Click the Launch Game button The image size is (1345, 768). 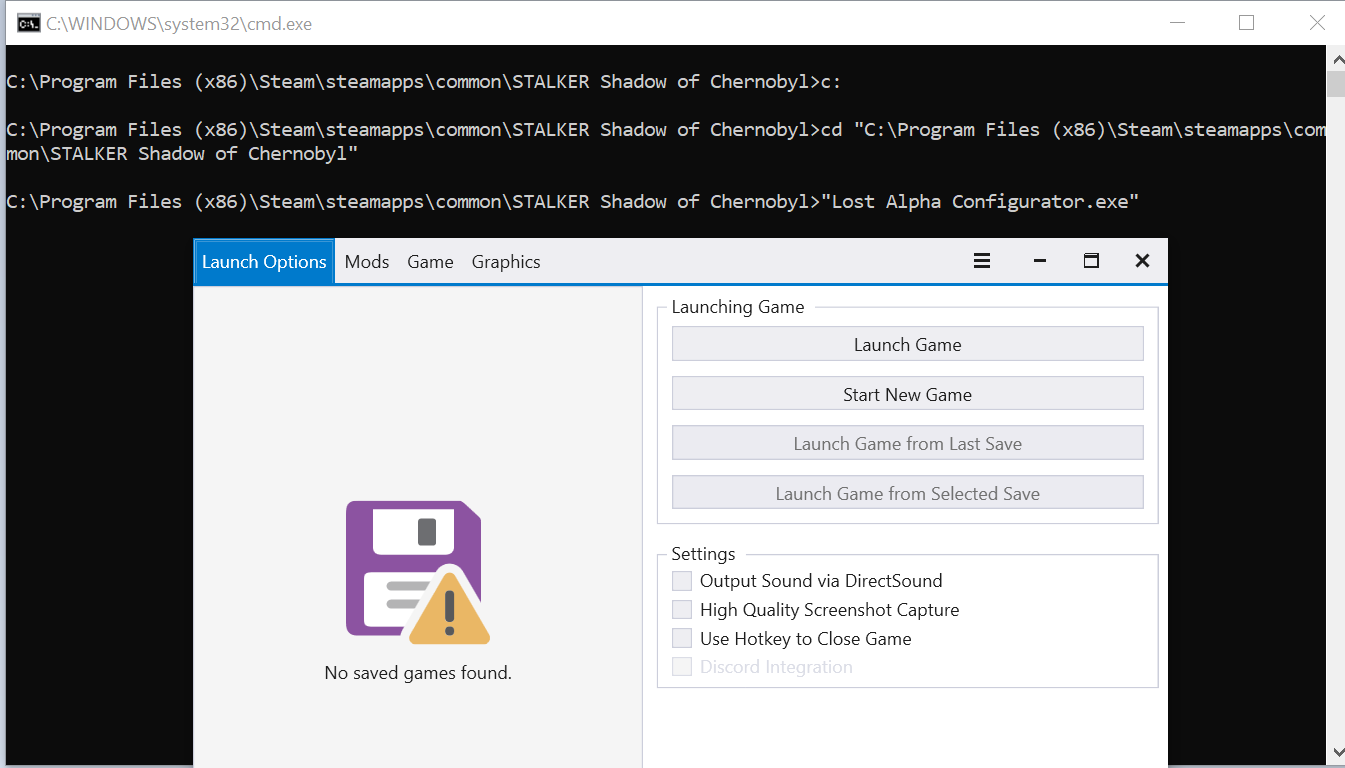click(908, 344)
